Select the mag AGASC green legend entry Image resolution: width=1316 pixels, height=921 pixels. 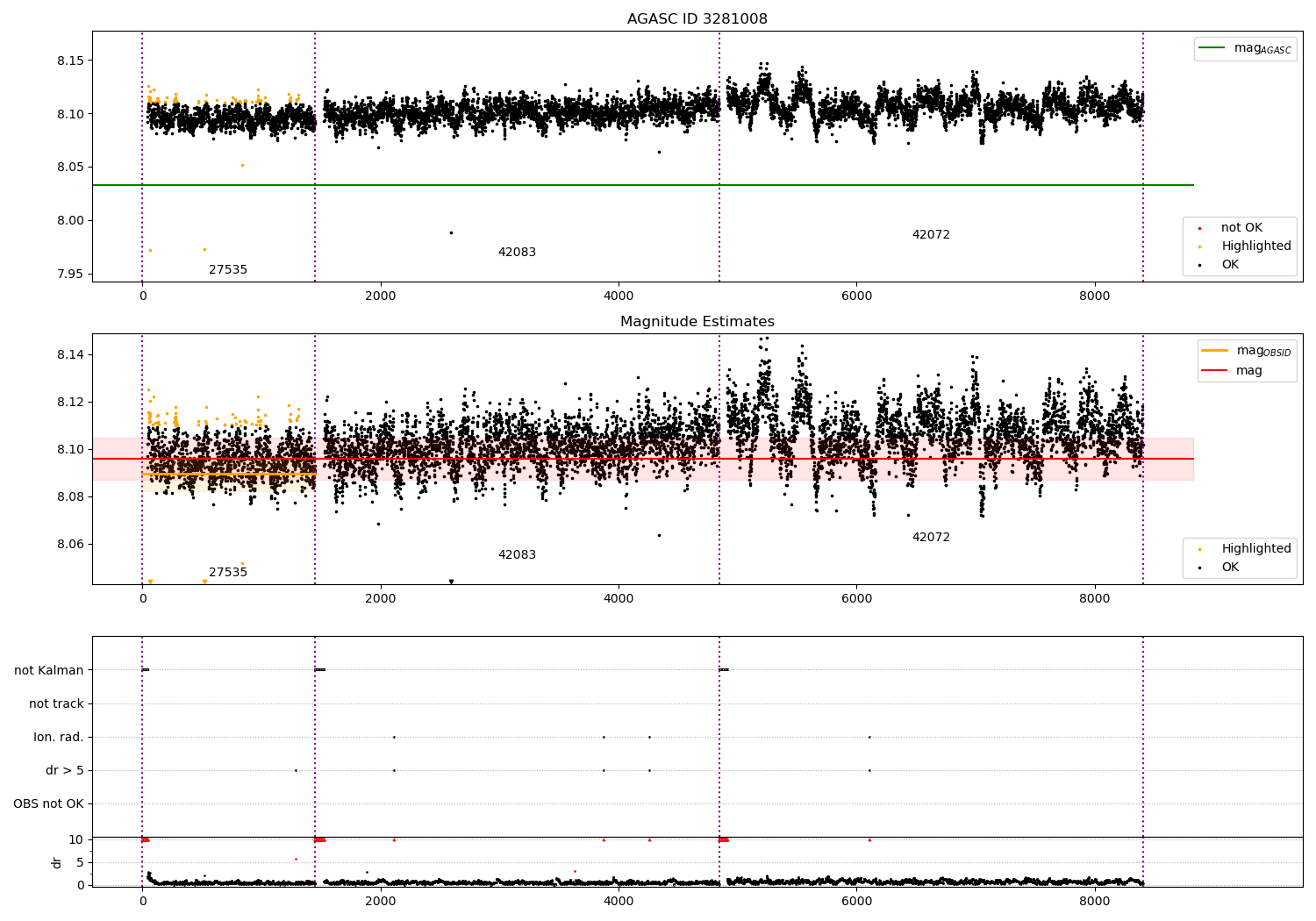pos(1245,48)
